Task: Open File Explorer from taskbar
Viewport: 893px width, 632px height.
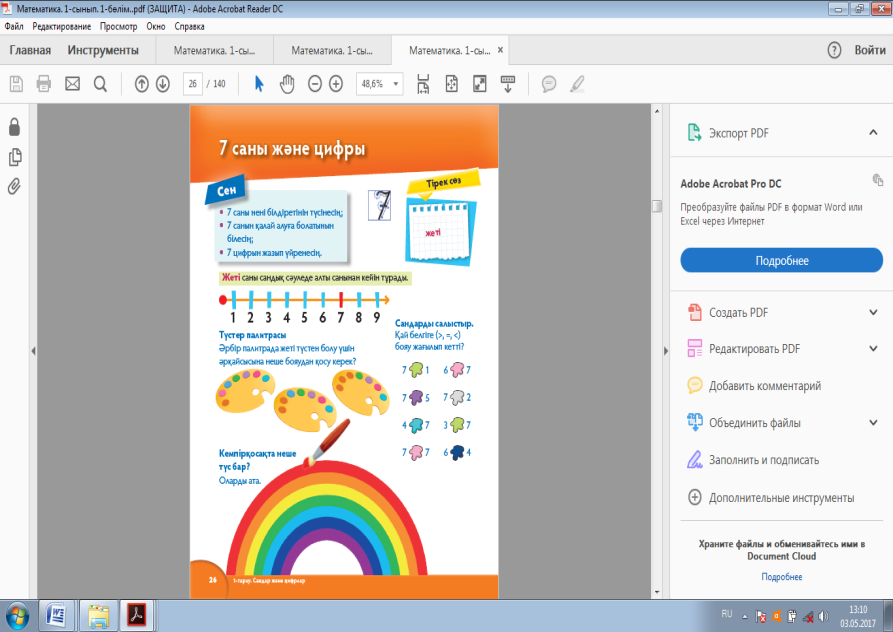Action: tap(98, 615)
